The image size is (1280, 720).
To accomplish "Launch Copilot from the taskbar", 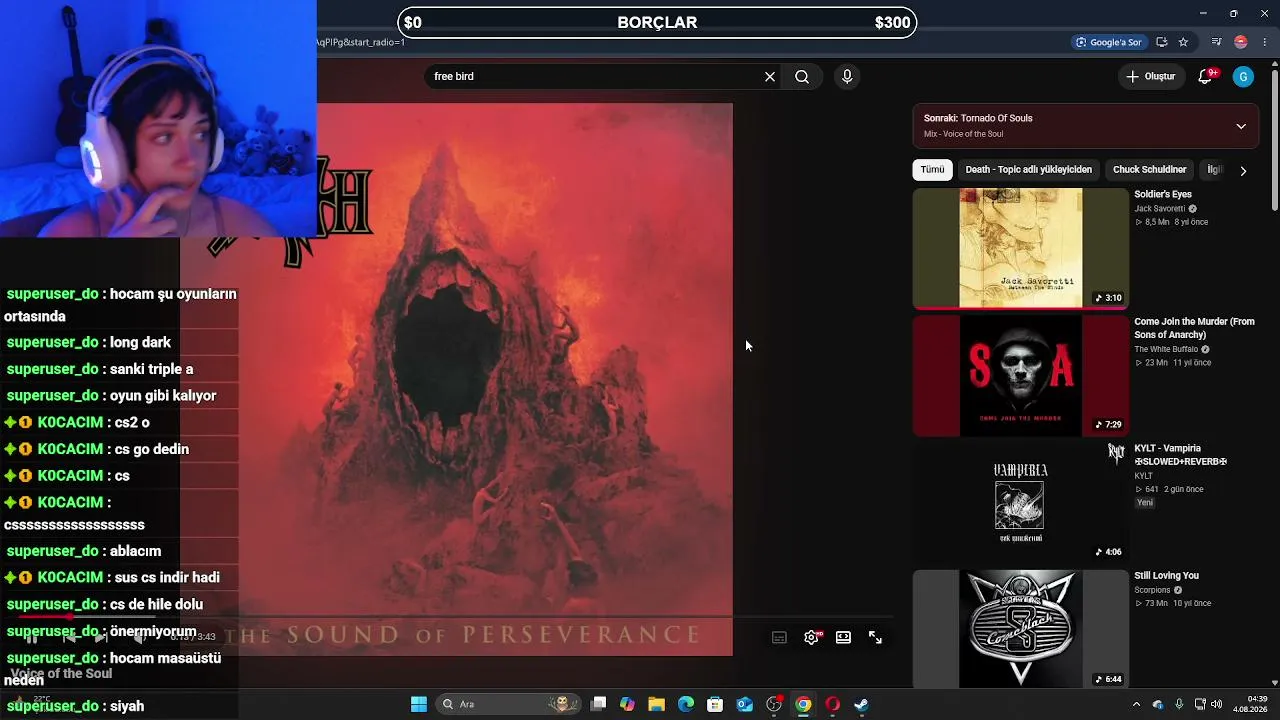I will 627,704.
